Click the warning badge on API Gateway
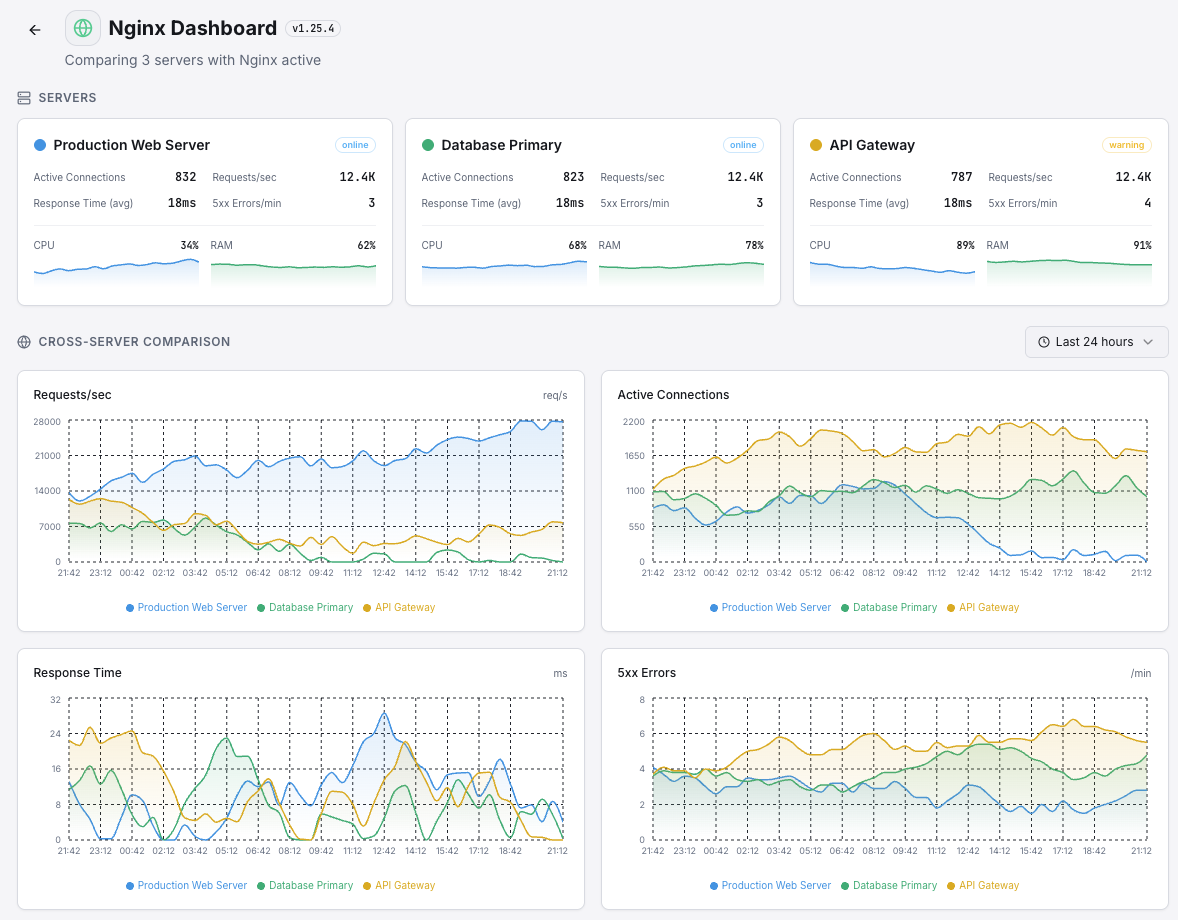This screenshot has width=1178, height=920. point(1126,144)
